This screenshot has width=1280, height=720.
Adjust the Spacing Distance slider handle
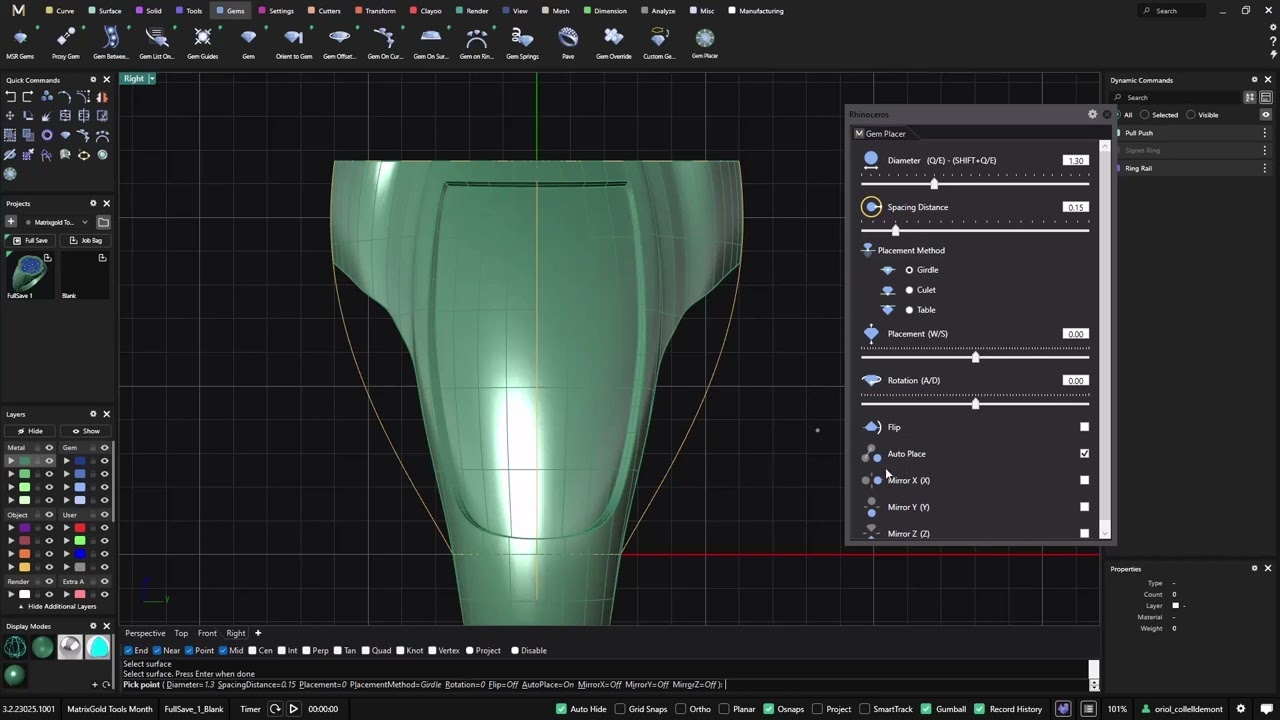[895, 231]
